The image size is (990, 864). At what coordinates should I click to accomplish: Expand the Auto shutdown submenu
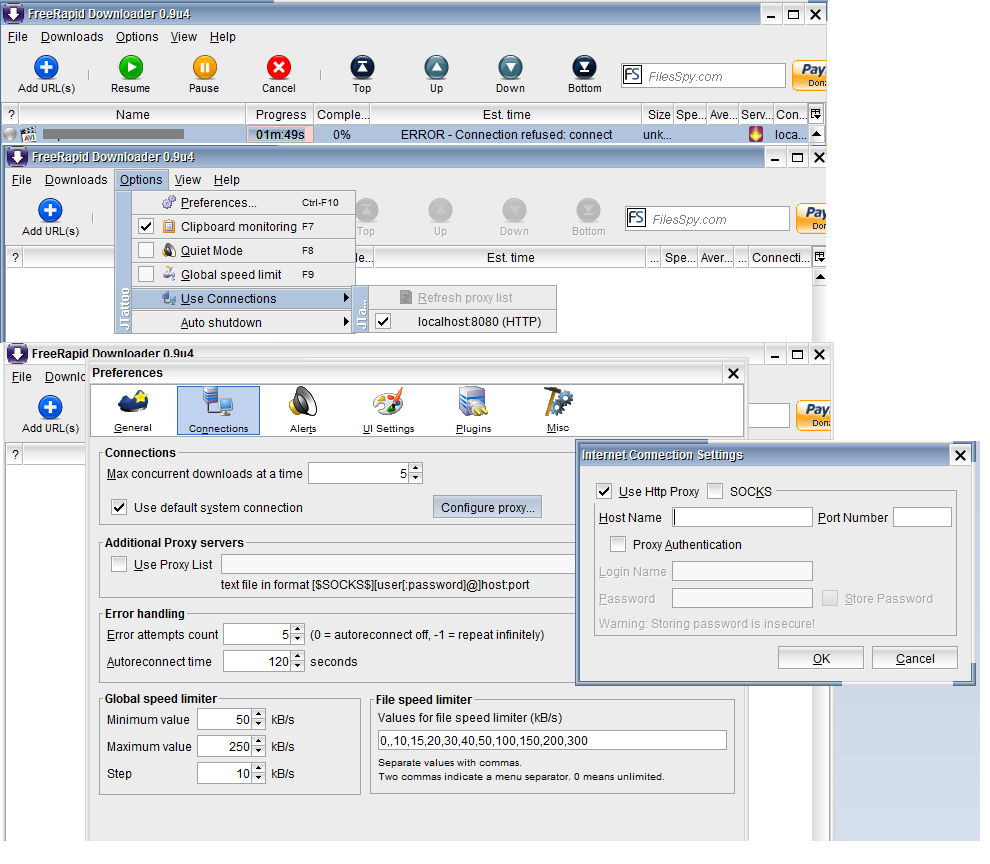(x=221, y=323)
